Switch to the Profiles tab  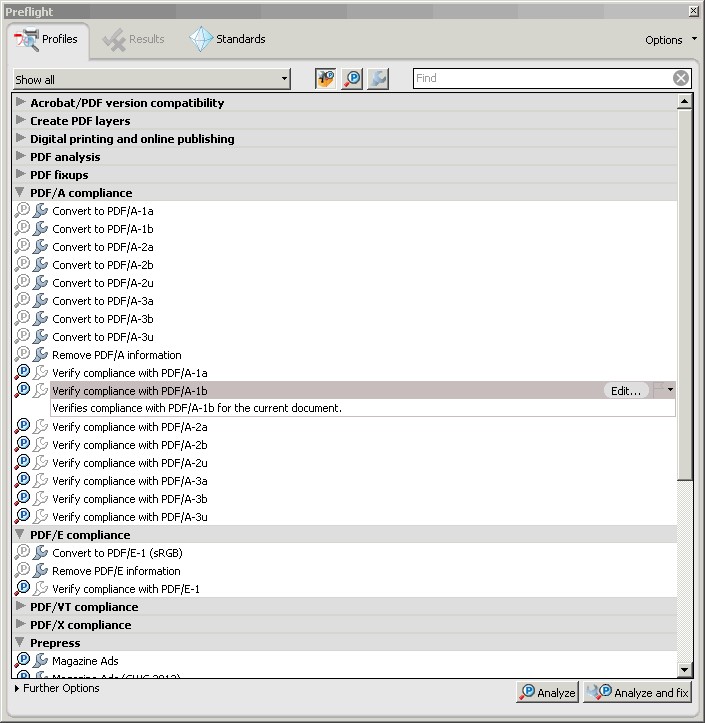(47, 40)
